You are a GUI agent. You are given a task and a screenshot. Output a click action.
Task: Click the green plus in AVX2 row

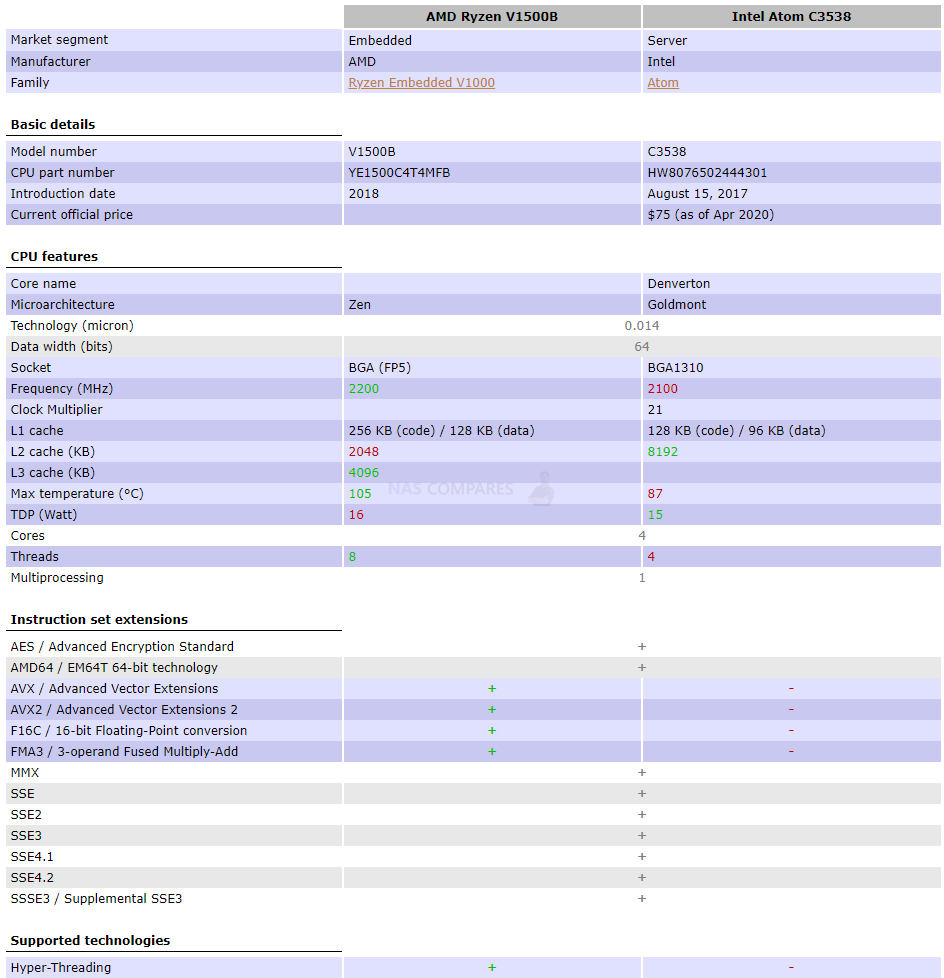click(492, 710)
